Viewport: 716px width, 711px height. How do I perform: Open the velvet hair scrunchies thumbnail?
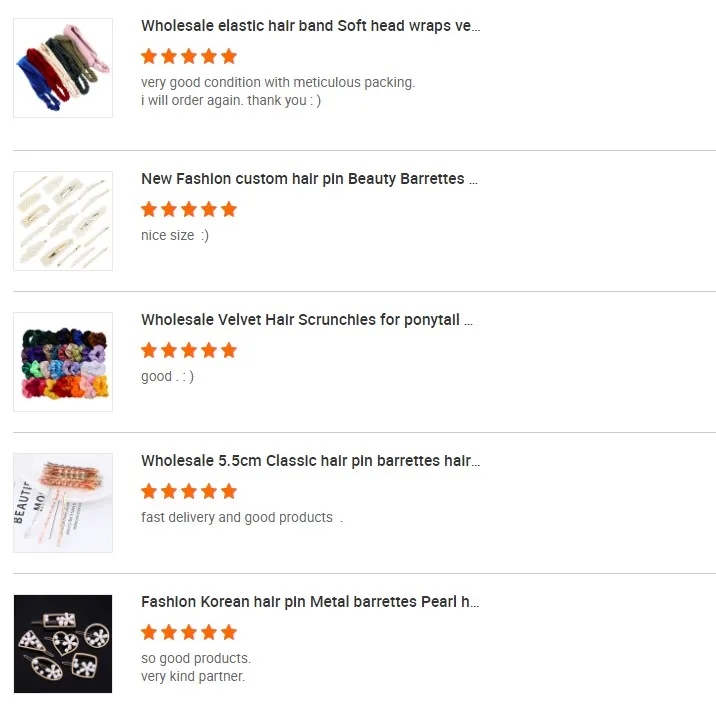tap(63, 362)
